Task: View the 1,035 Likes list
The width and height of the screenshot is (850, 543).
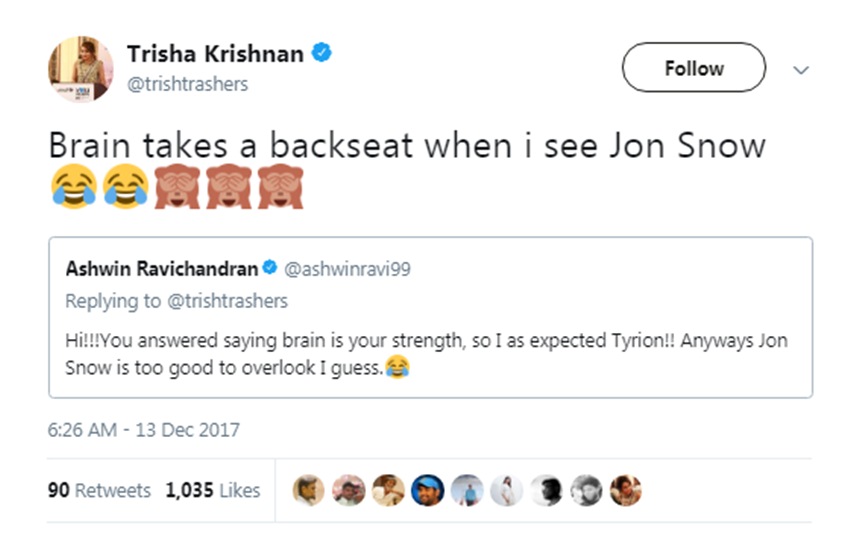Action: [x=212, y=490]
